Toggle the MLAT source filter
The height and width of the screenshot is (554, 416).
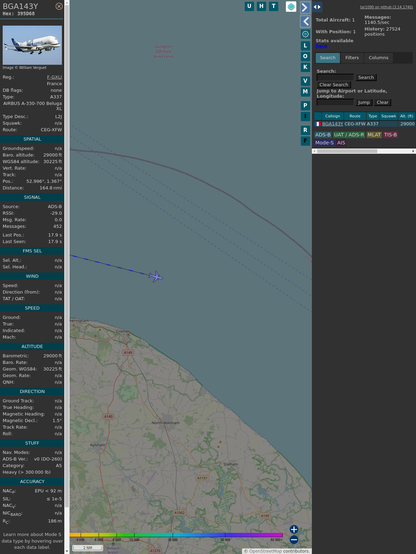pyautogui.click(x=374, y=135)
